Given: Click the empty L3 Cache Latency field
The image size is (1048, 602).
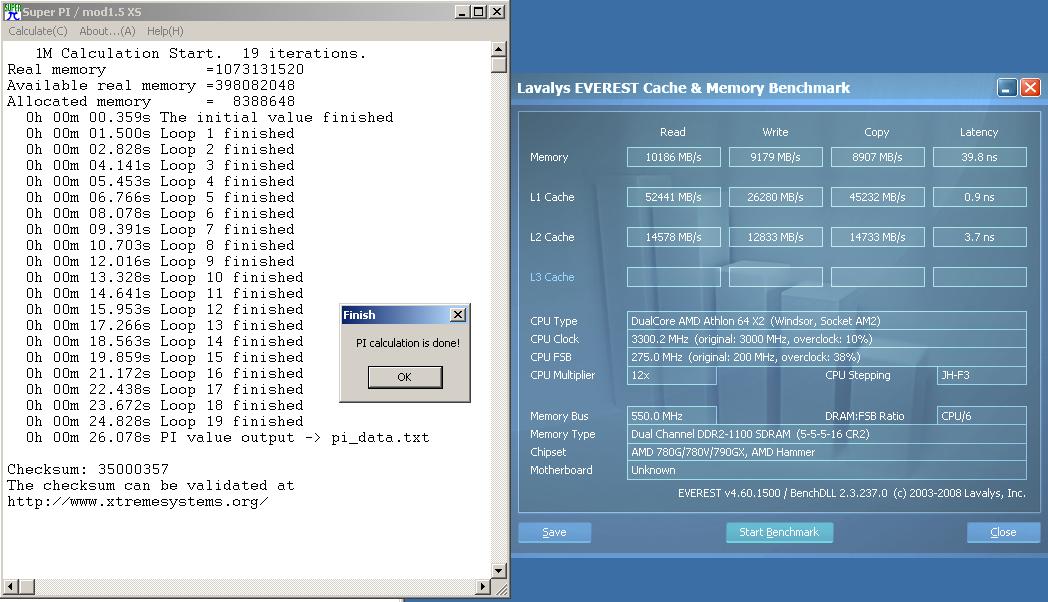Looking at the screenshot, I should [x=980, y=277].
